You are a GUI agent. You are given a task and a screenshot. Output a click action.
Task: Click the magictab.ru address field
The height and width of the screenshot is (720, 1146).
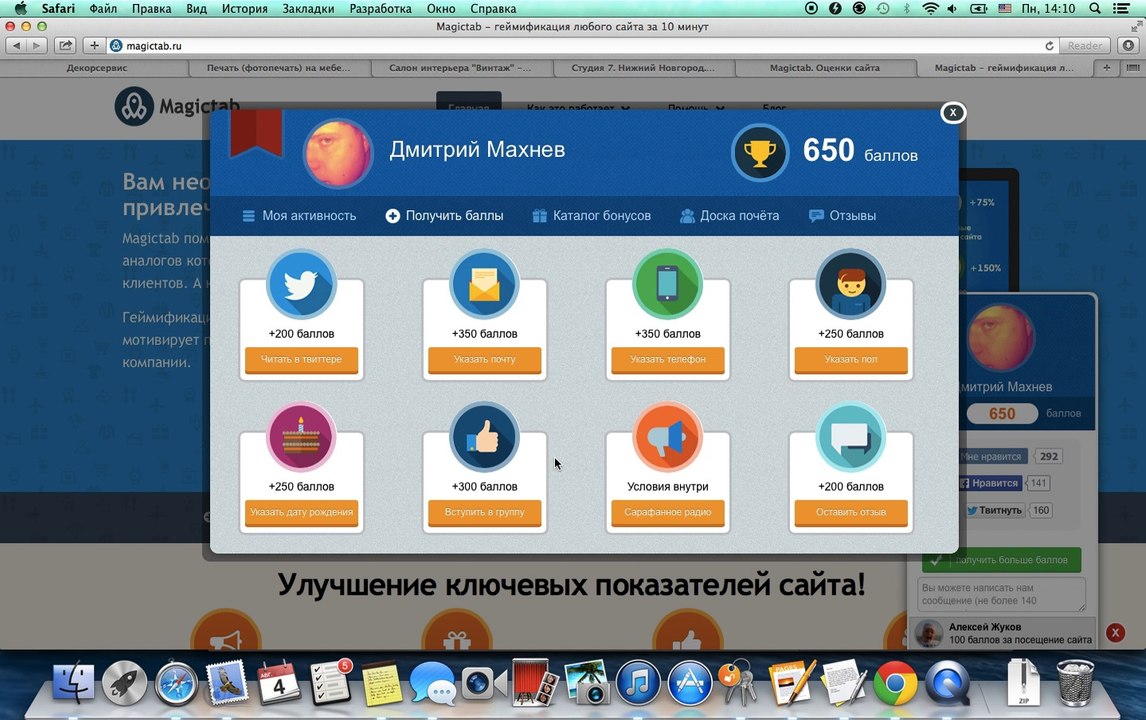[x=577, y=45]
